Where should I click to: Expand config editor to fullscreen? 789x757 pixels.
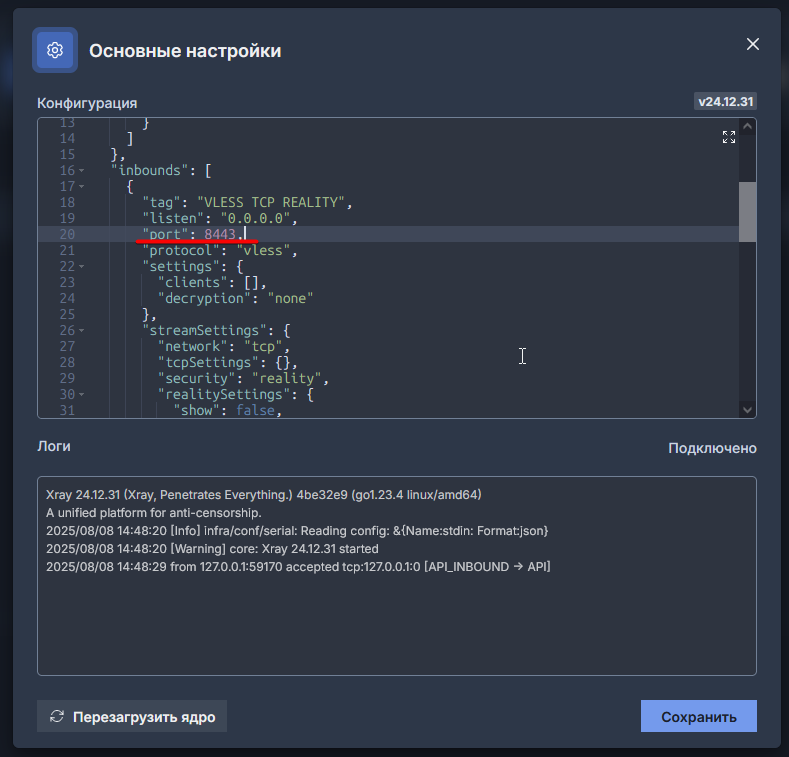pos(729,138)
